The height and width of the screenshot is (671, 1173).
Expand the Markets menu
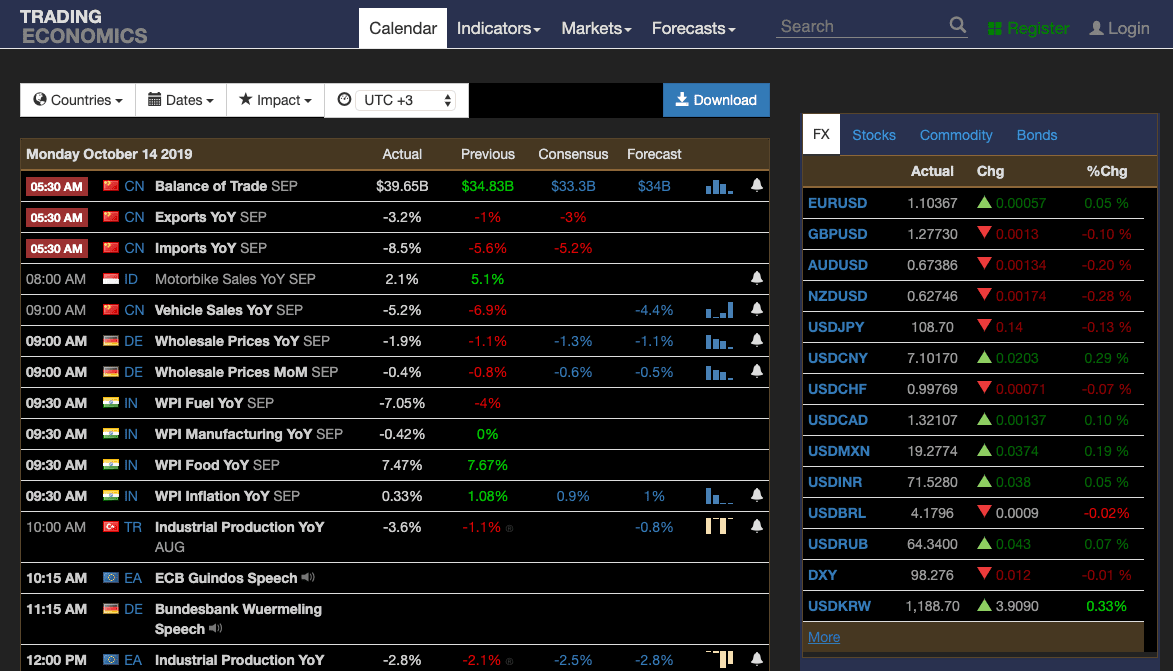point(596,28)
